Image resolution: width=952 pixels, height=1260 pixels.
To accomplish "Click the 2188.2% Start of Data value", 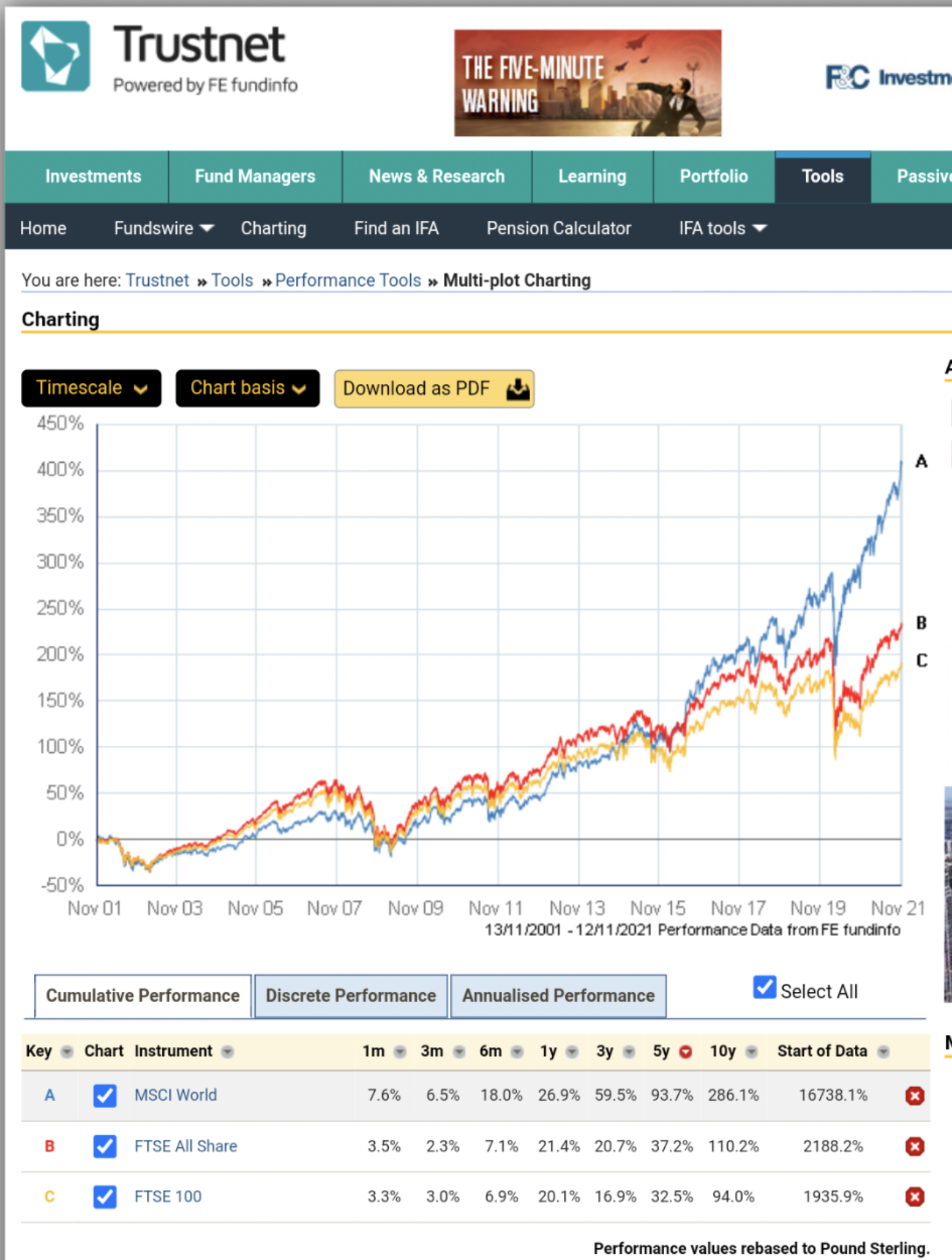I will (x=833, y=1146).
